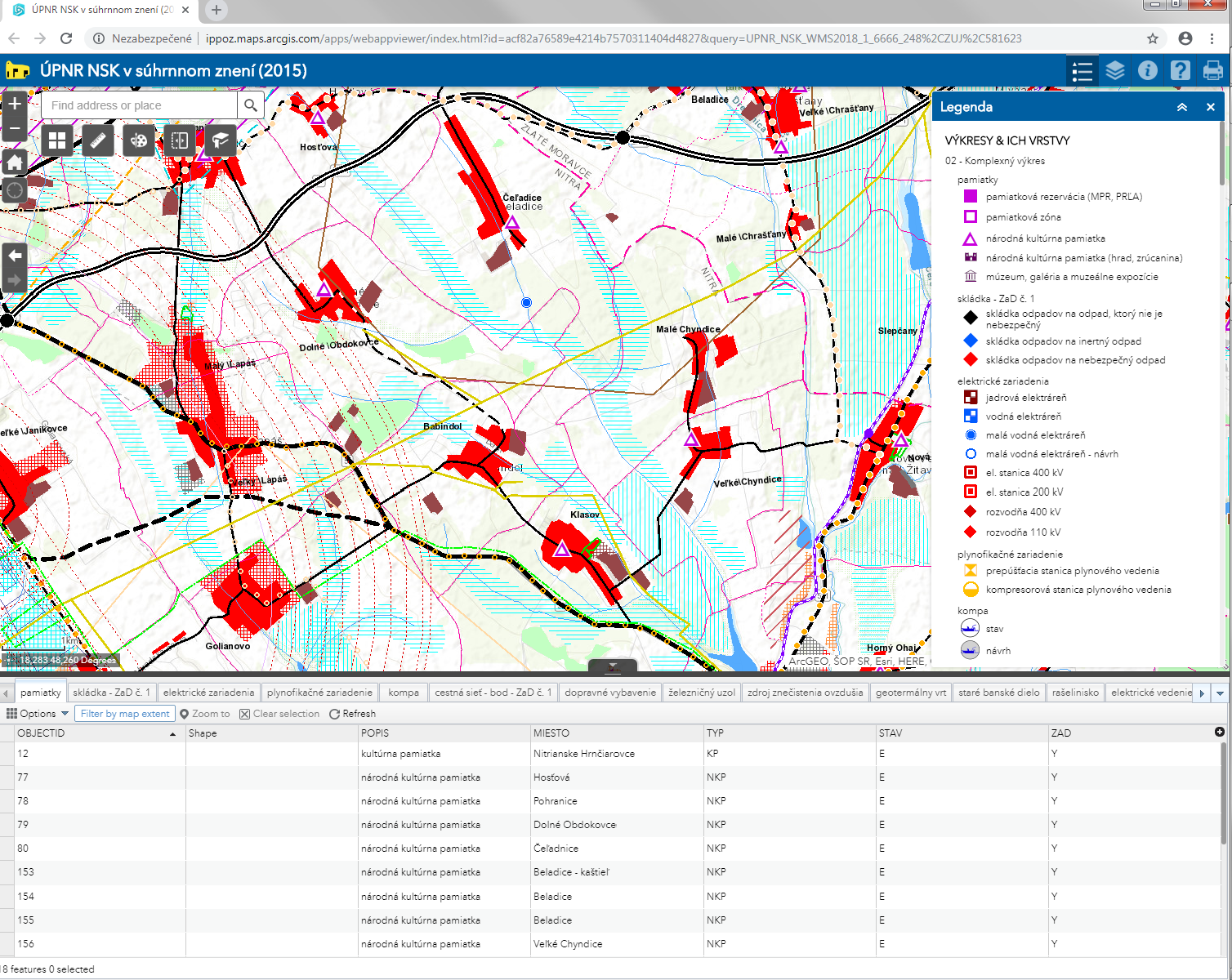Open the draw palette tool
The width and height of the screenshot is (1232, 980).
coord(139,140)
